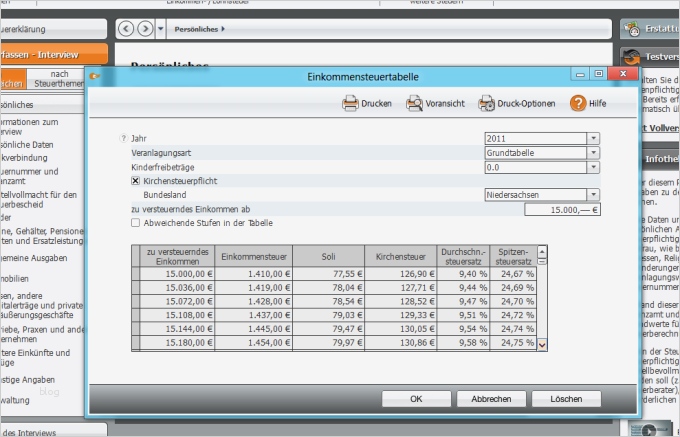Uncheck the Kirchensteuerpflicht checkbox
Screen dimensions: 680x437
pyautogui.click(x=135, y=181)
